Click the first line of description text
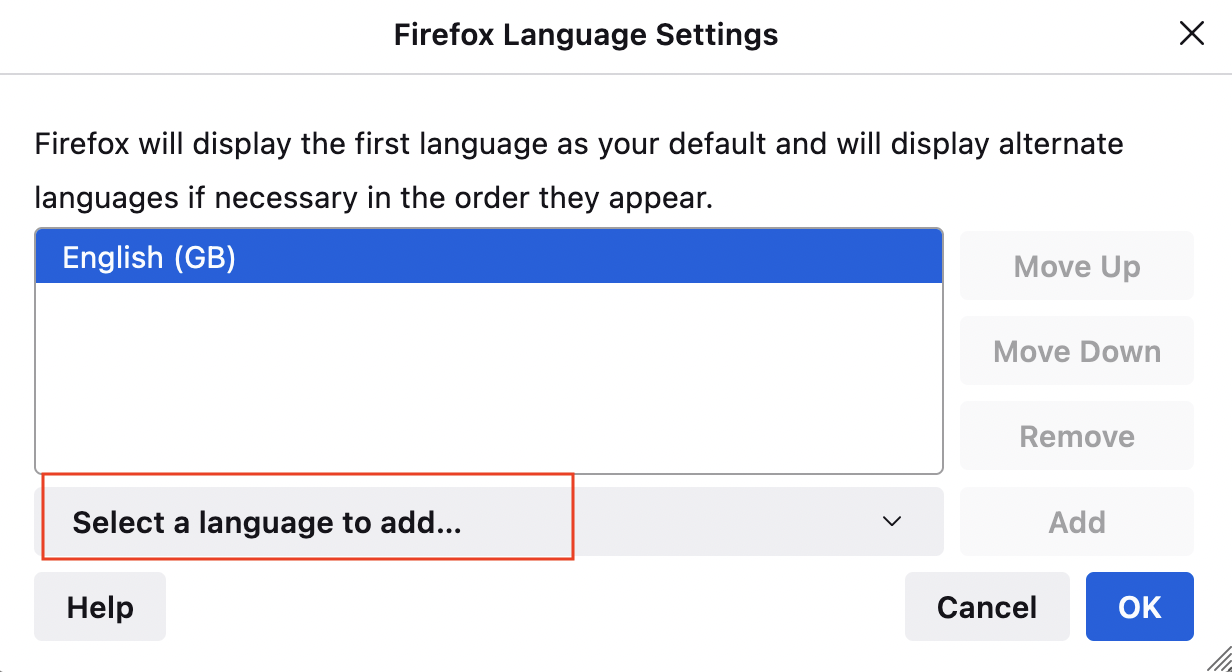This screenshot has width=1232, height=672. point(578,144)
